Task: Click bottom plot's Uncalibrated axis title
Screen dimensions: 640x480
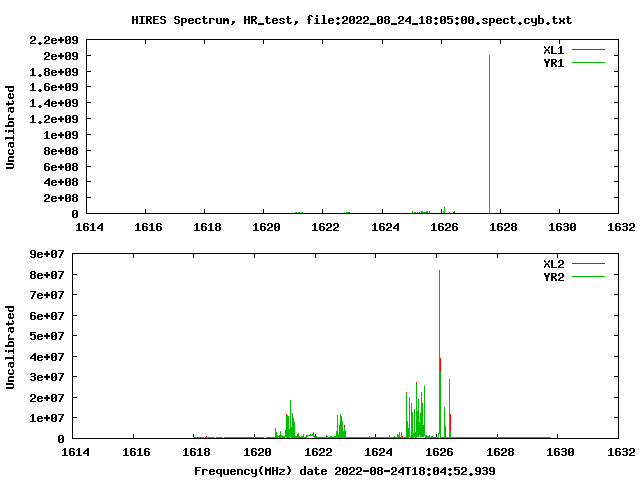Action: [x=10, y=347]
